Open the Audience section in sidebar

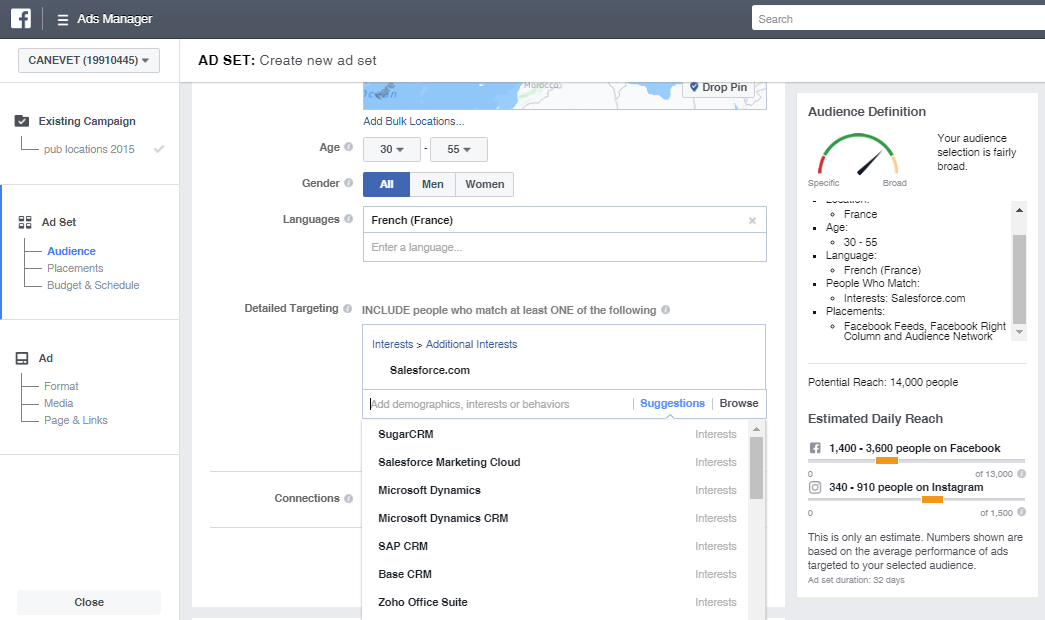tap(71, 251)
